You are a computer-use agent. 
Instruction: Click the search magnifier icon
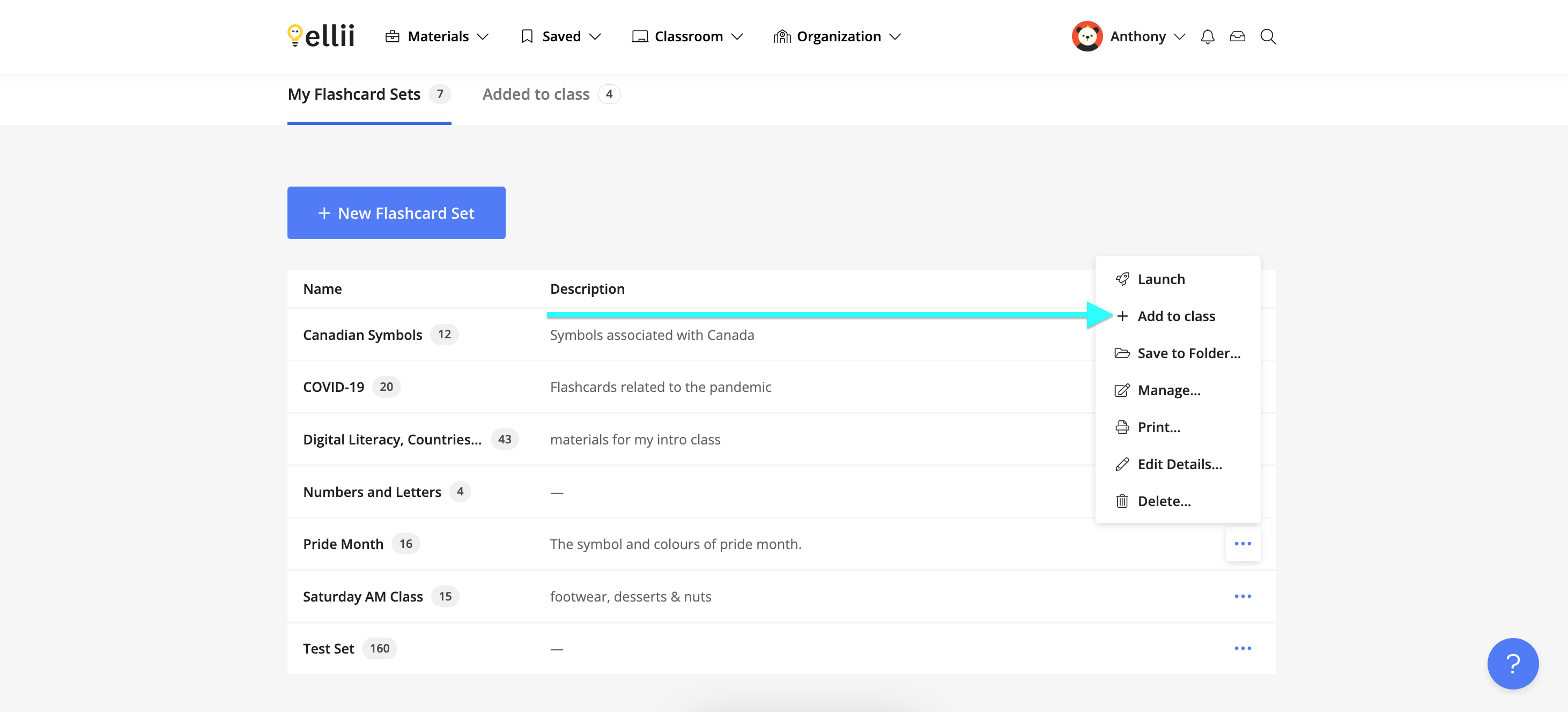point(1268,36)
